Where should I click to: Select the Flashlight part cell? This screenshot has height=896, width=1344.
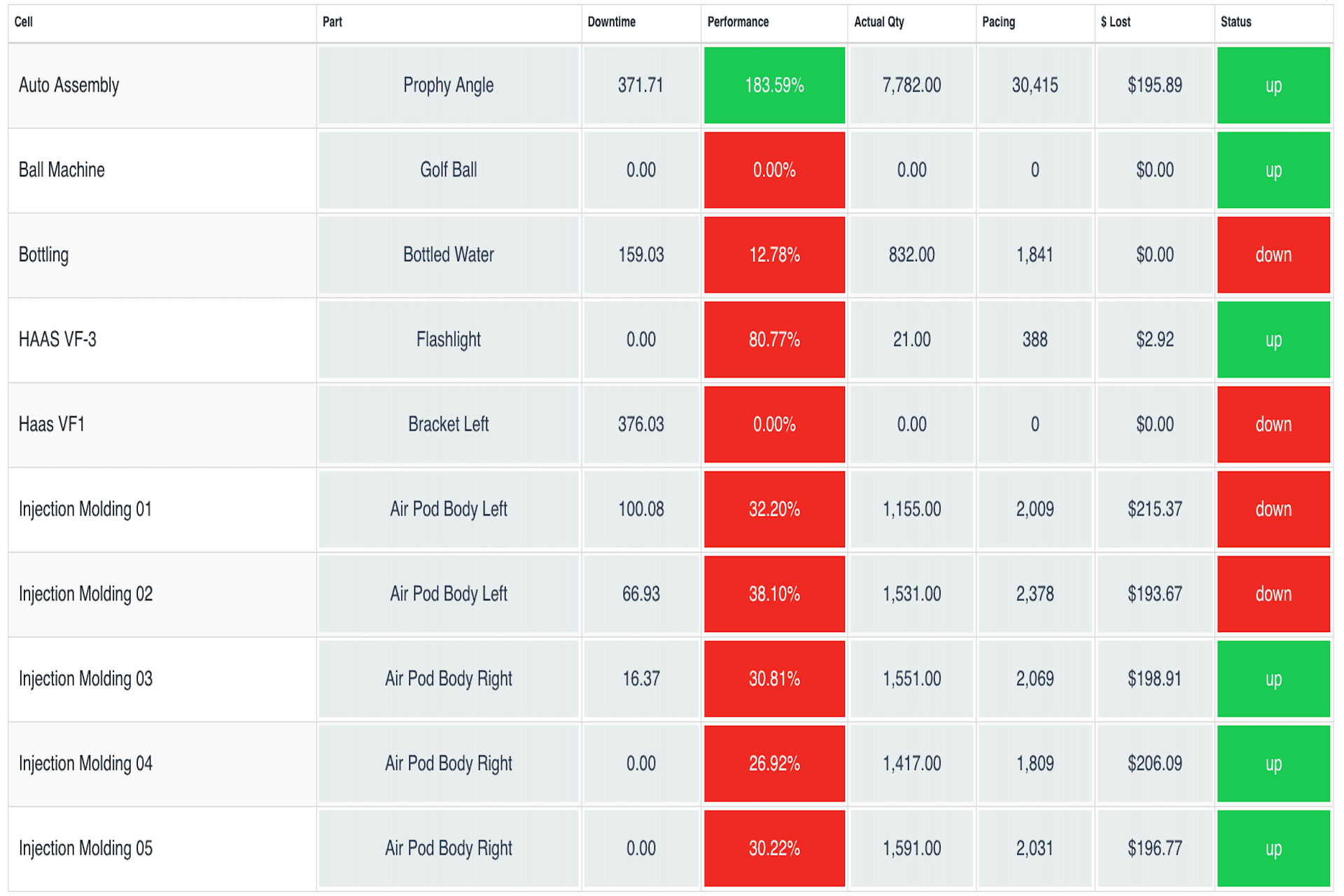click(x=448, y=339)
